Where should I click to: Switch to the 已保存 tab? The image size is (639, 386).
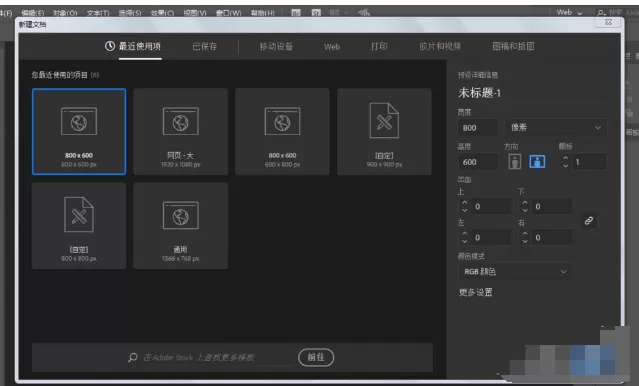click(205, 46)
